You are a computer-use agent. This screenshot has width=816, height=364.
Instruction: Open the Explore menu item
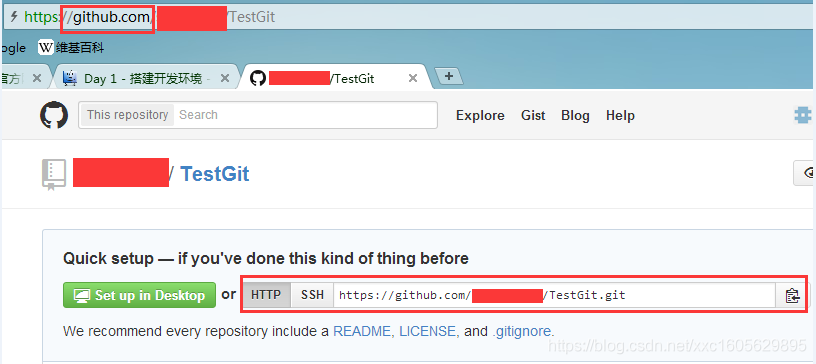coord(480,115)
